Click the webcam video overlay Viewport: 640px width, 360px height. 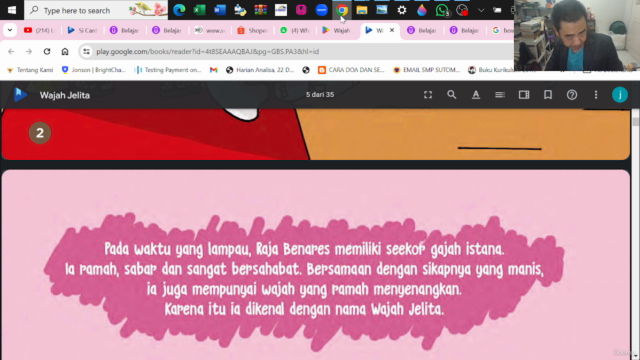[x=577, y=36]
